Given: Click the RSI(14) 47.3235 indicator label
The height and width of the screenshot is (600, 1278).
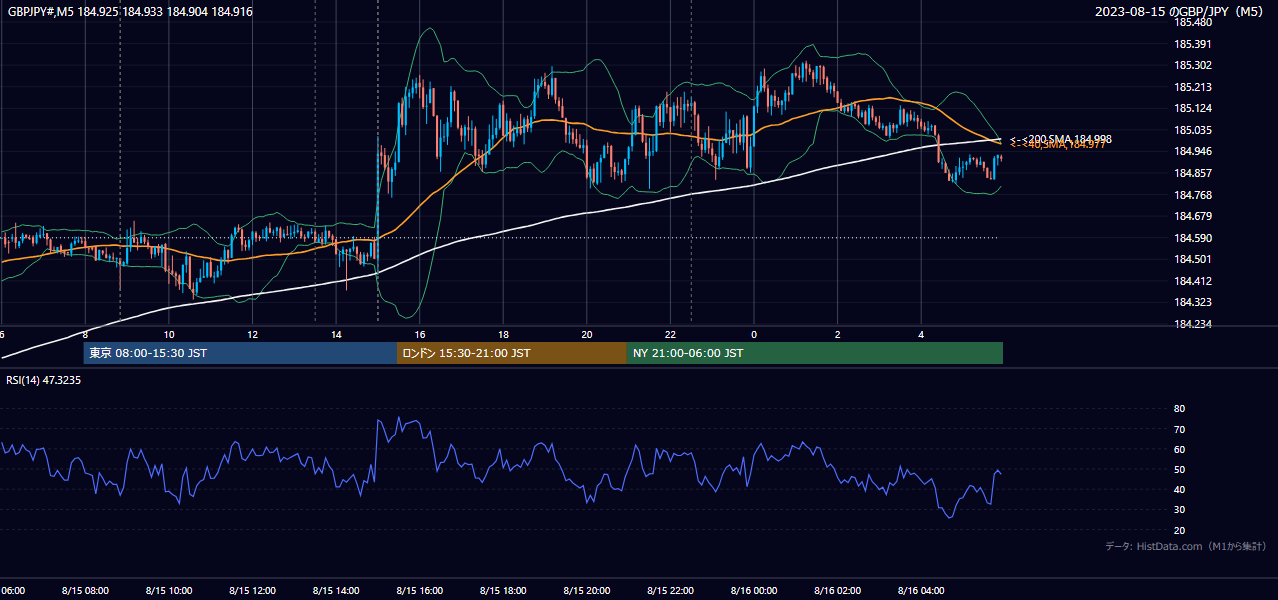Looking at the screenshot, I should [x=44, y=380].
